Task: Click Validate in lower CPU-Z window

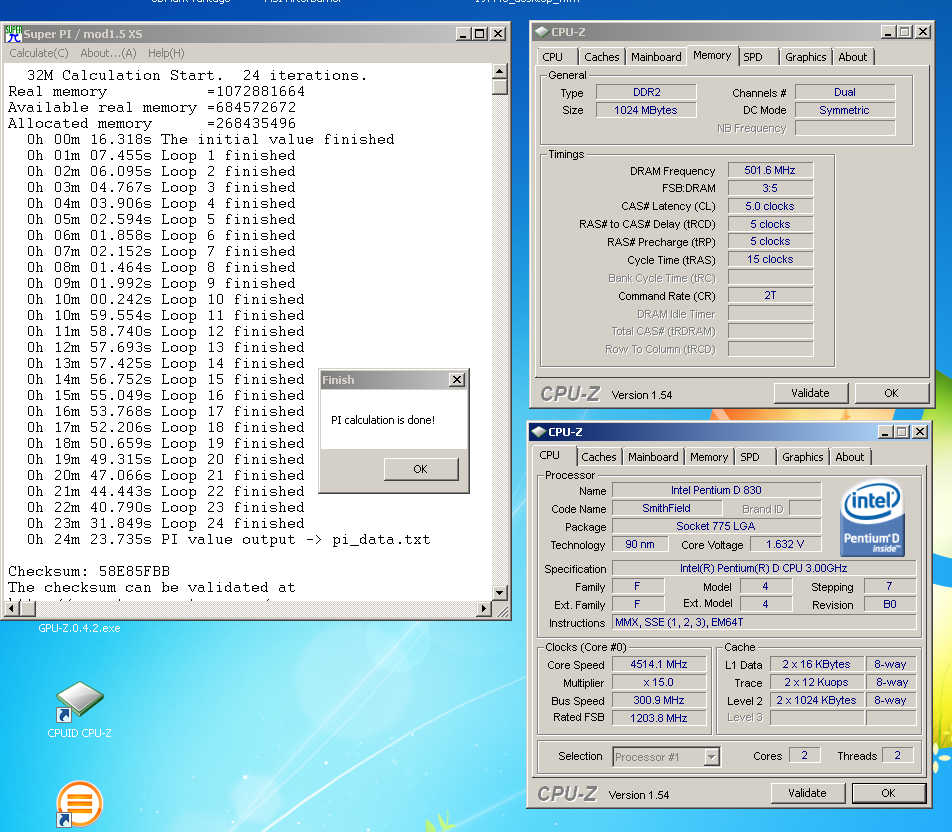Action: click(807, 793)
